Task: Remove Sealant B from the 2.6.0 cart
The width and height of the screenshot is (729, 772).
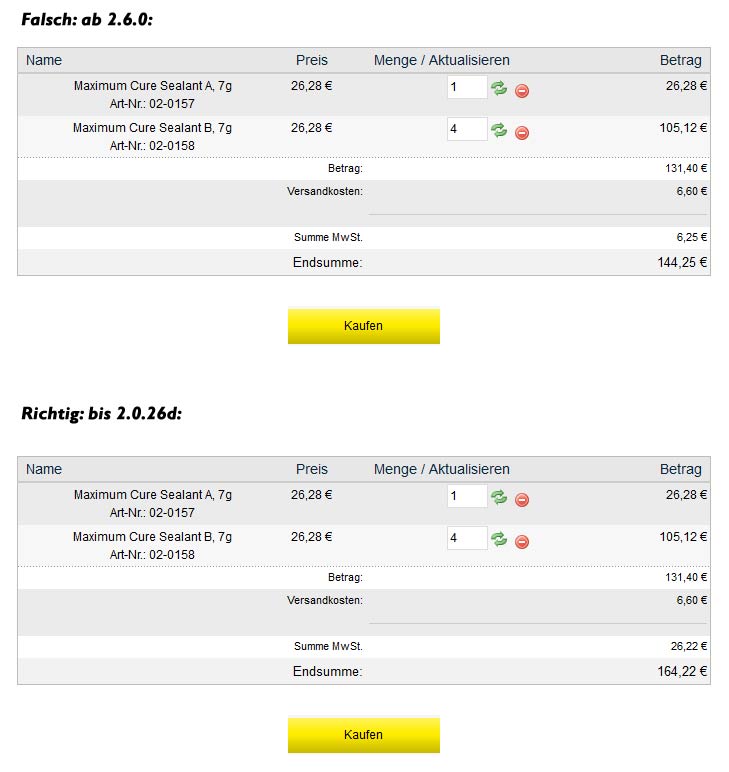Action: click(522, 133)
